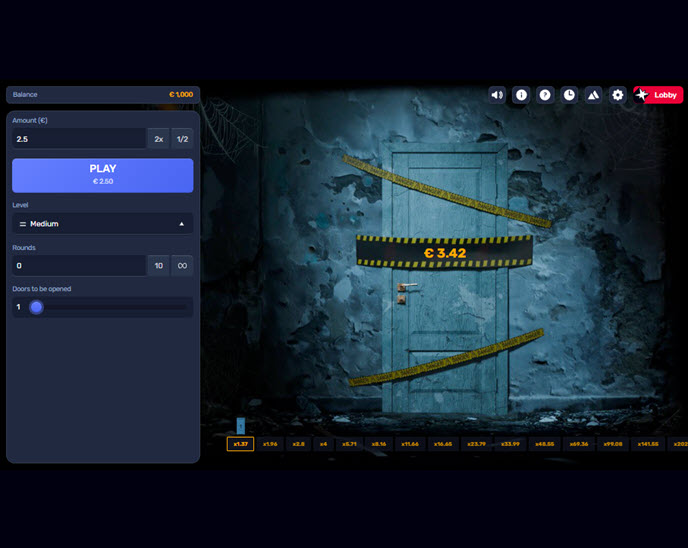Viewport: 688px width, 548px height.
Task: Click the Doors to be opened slider handle
Action: (37, 307)
